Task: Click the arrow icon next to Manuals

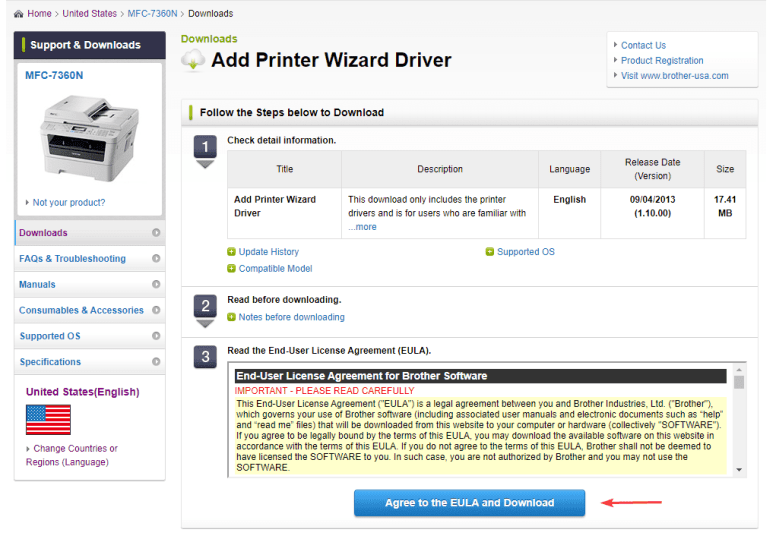Action: tap(156, 285)
